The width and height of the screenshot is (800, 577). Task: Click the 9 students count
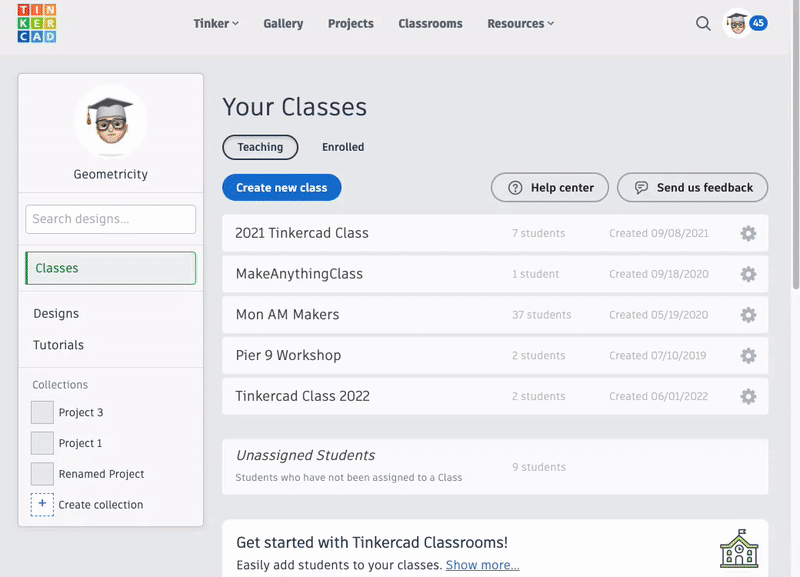click(x=539, y=467)
